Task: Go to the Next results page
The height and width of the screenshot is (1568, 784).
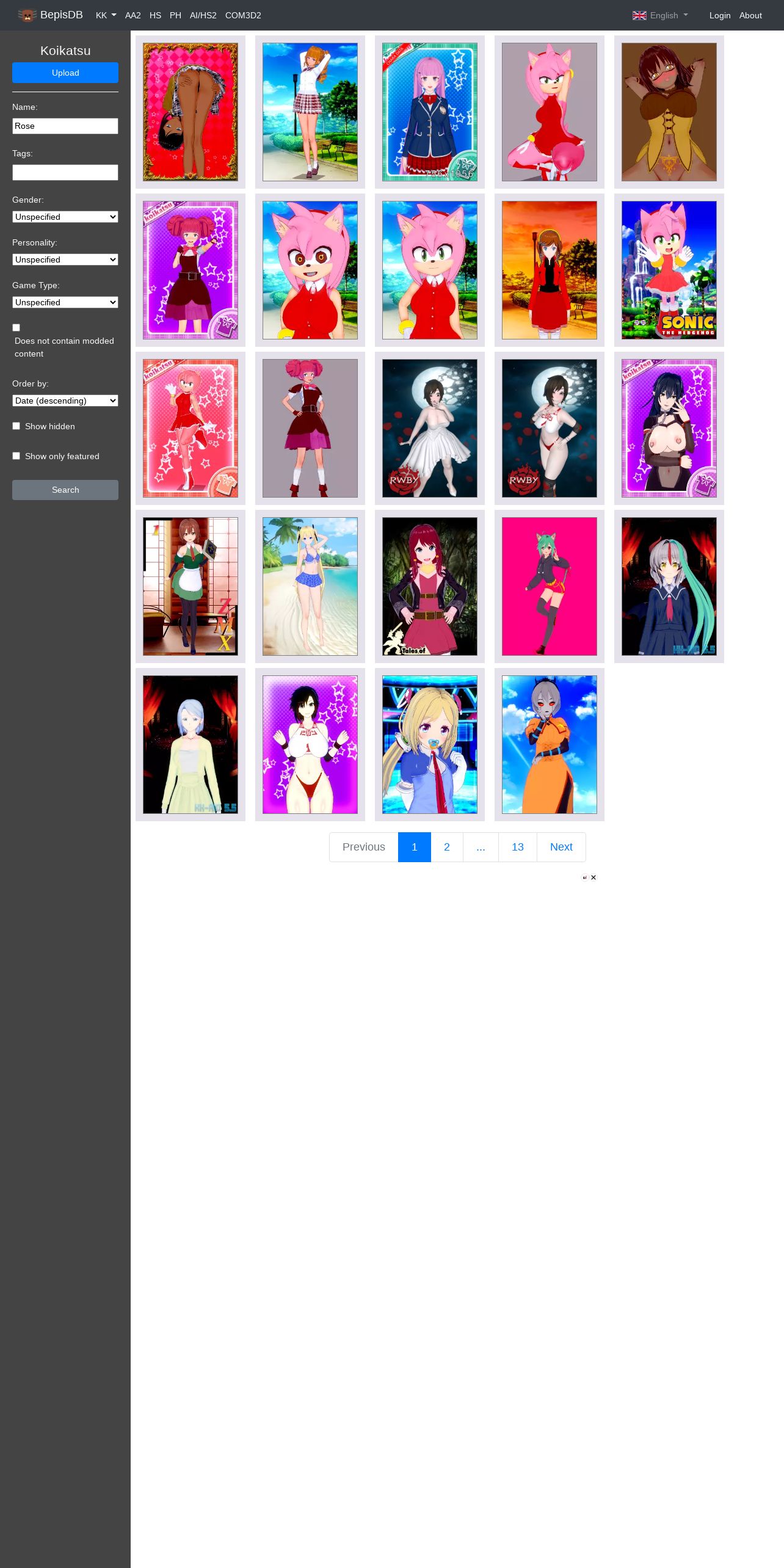Action: (561, 847)
